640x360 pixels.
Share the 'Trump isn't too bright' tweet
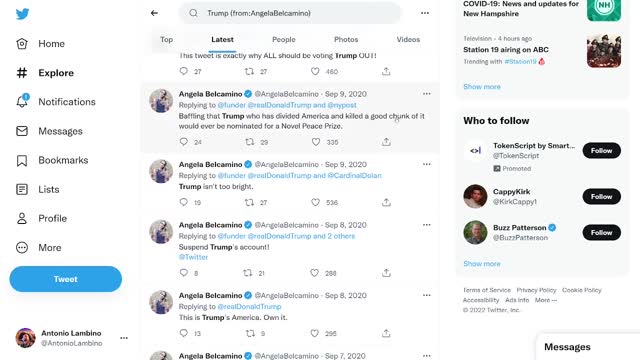[x=386, y=202]
